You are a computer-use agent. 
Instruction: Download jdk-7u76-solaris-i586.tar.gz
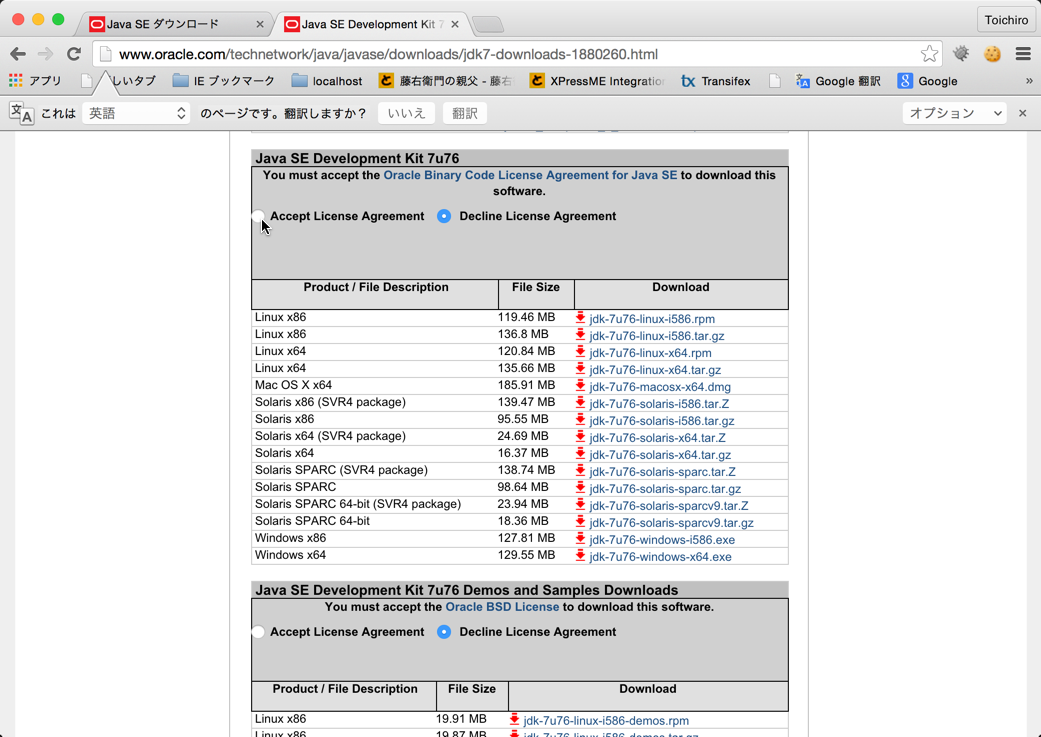point(662,421)
